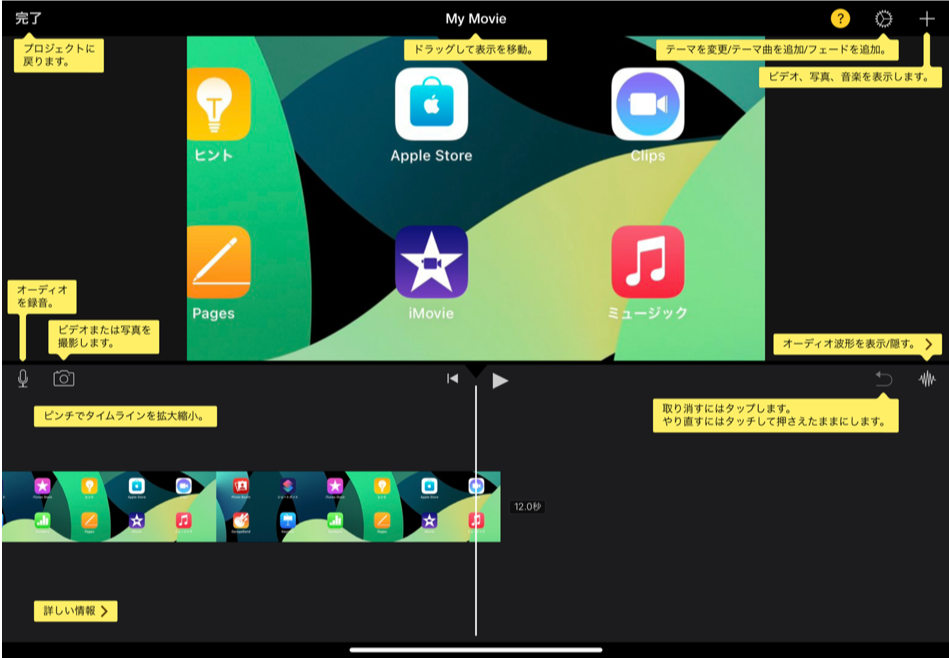Click the 12.0秒 duration label
Image resolution: width=949 pixels, height=658 pixels.
pyautogui.click(x=528, y=507)
